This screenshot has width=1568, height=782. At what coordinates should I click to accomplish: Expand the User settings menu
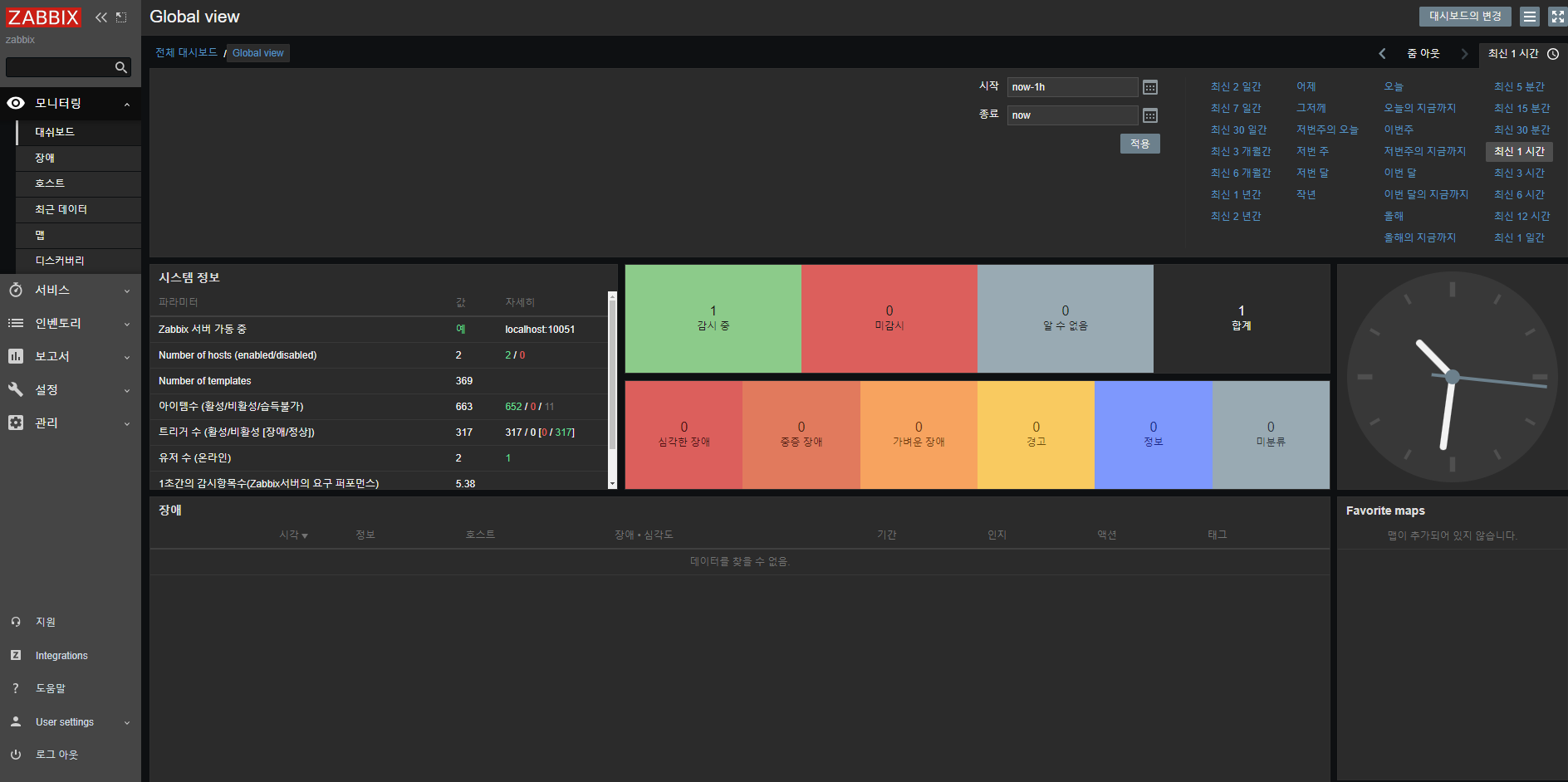[127, 722]
